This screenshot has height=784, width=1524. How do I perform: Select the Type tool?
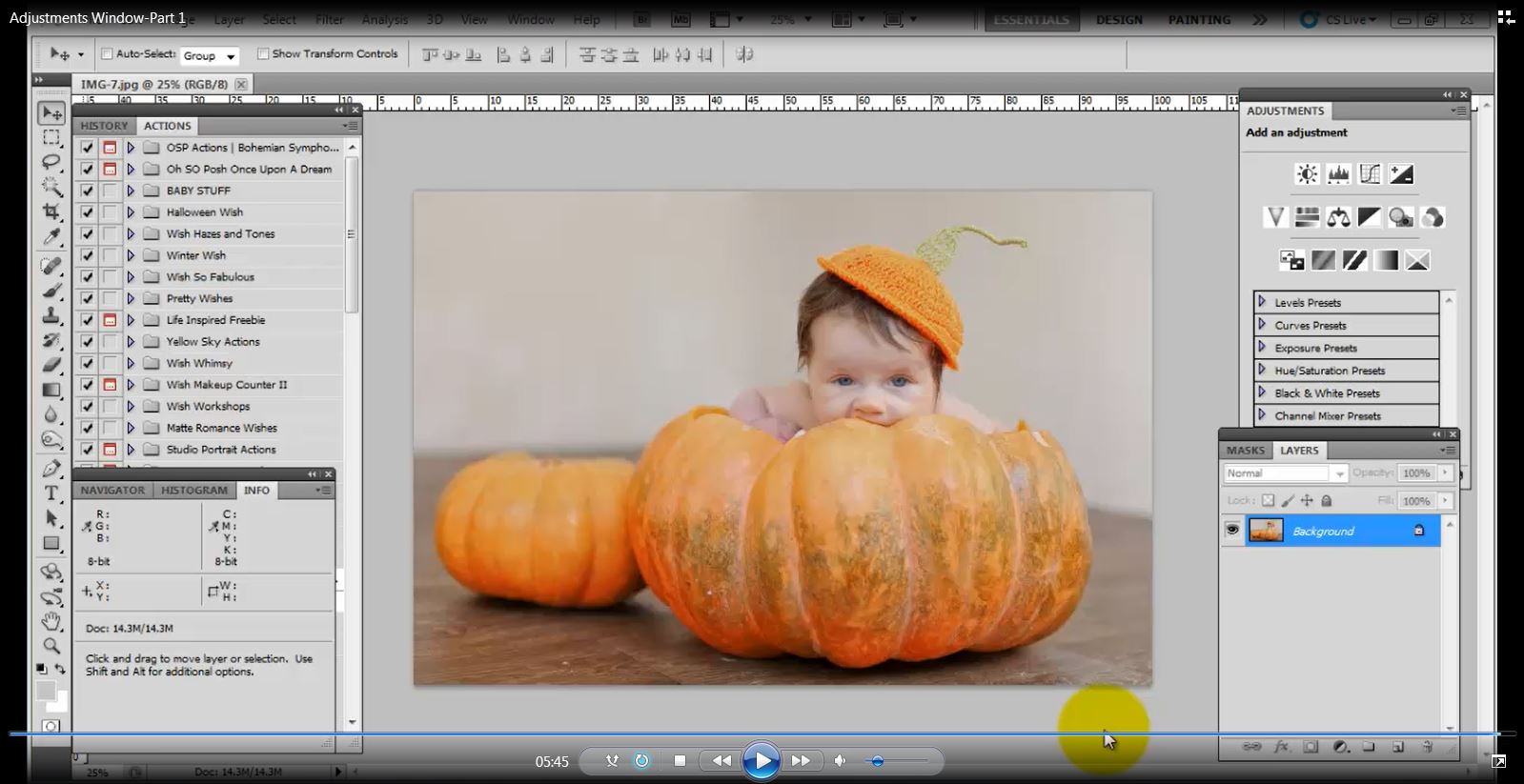click(51, 493)
